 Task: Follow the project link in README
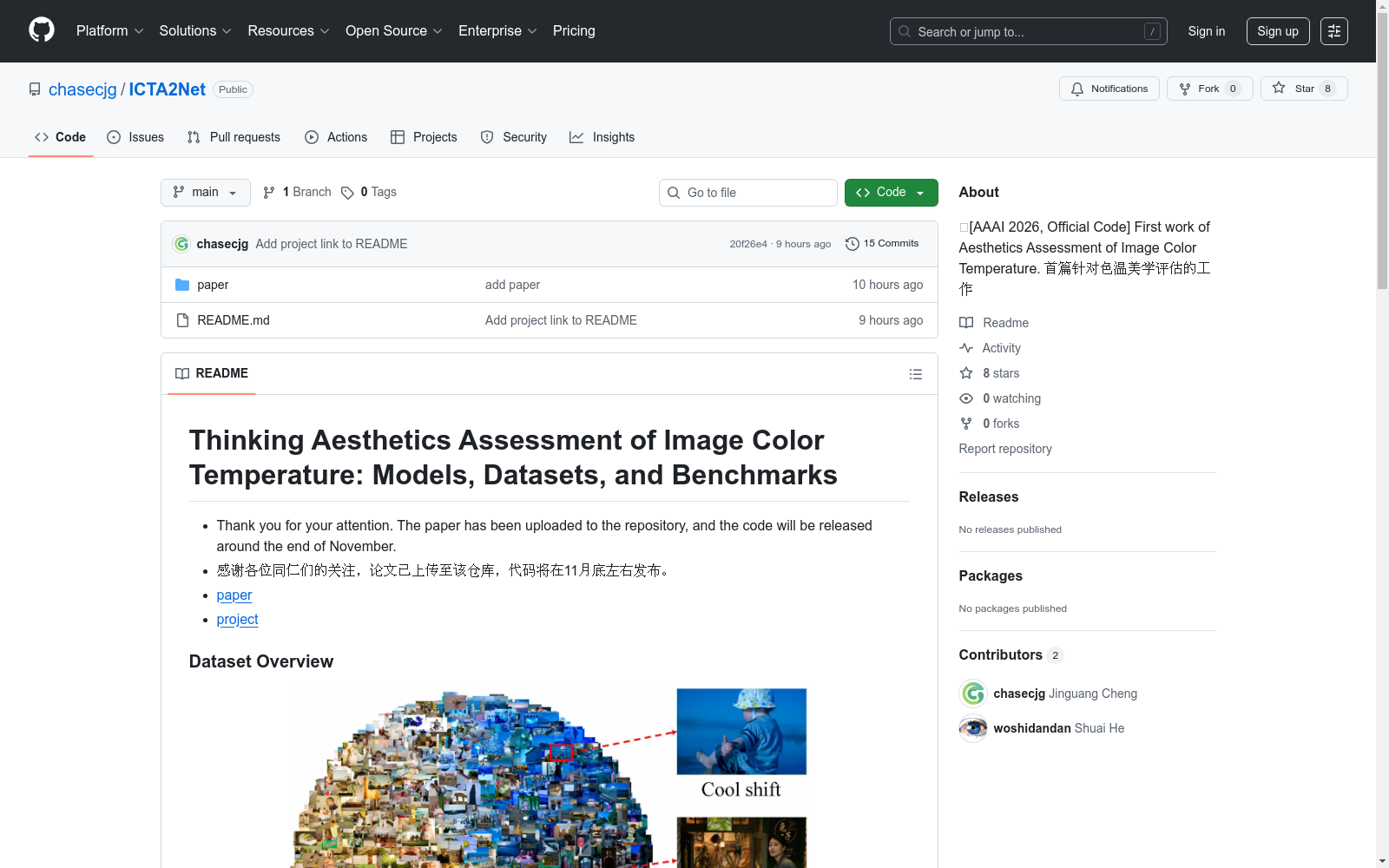[238, 620]
